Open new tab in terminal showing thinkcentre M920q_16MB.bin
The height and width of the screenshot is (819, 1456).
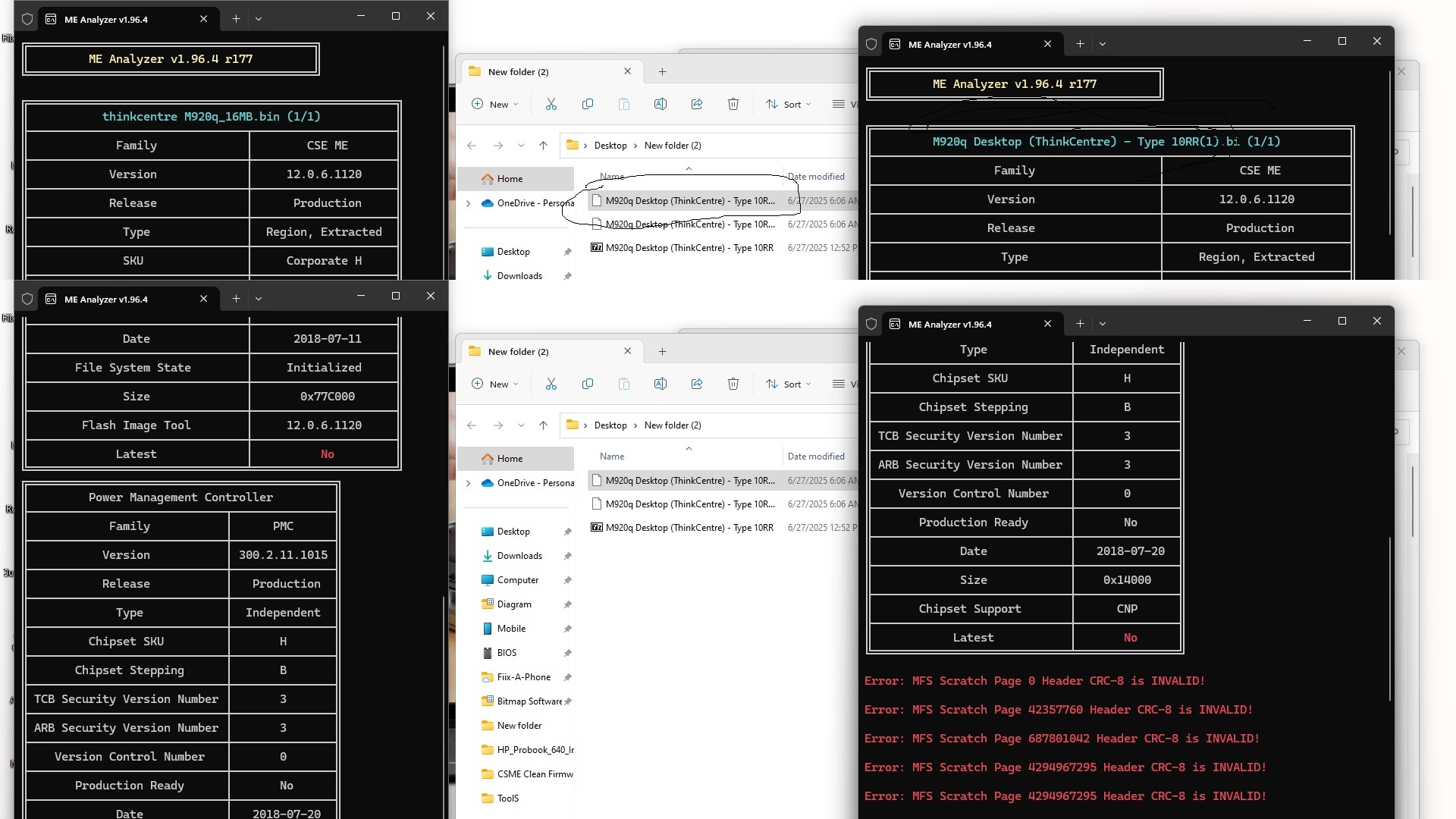click(x=236, y=19)
